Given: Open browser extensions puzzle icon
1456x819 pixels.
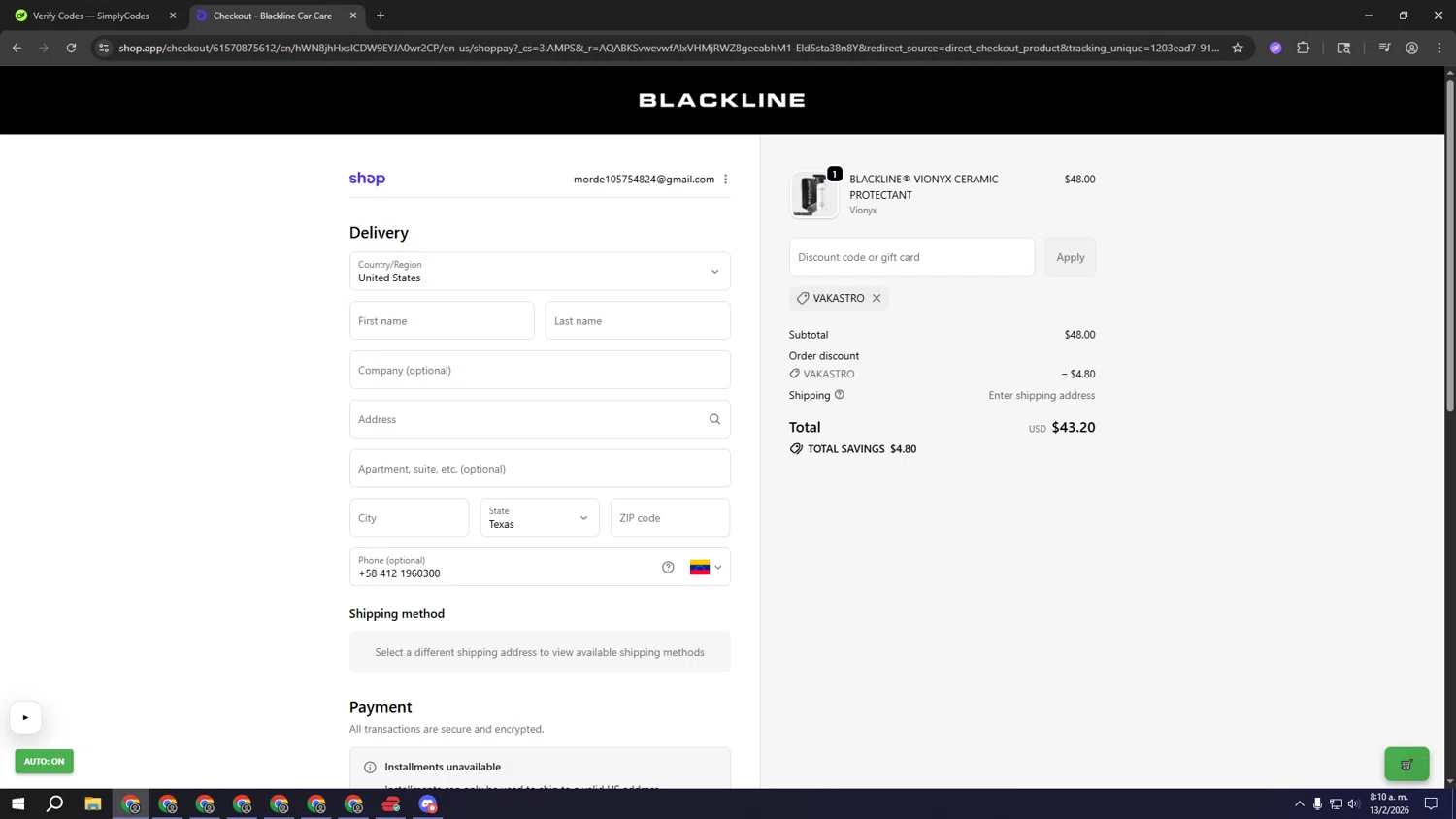Looking at the screenshot, I should pos(1303,48).
